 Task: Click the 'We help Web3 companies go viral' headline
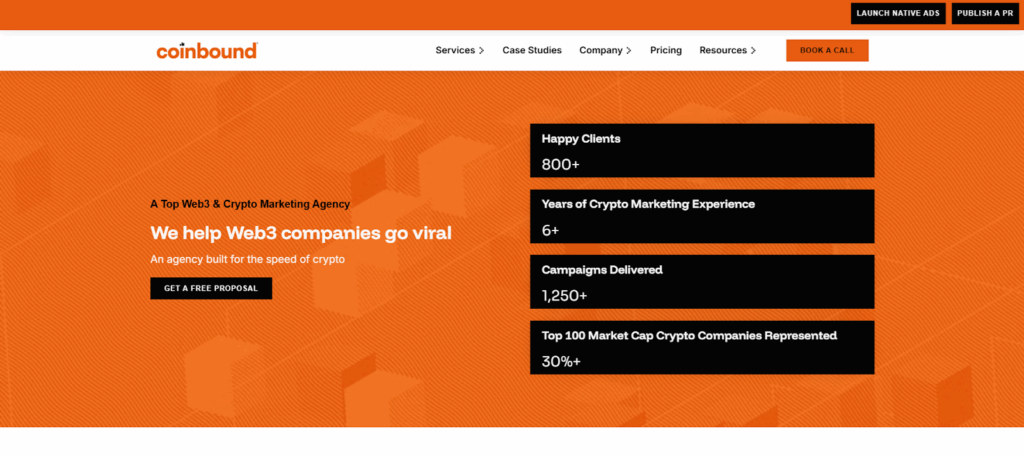tap(301, 233)
